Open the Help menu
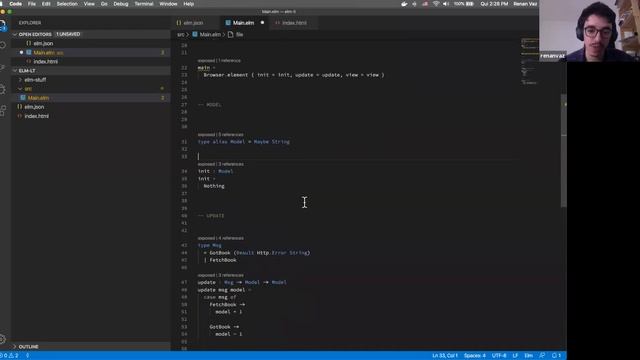640x360 pixels. pos(189,4)
